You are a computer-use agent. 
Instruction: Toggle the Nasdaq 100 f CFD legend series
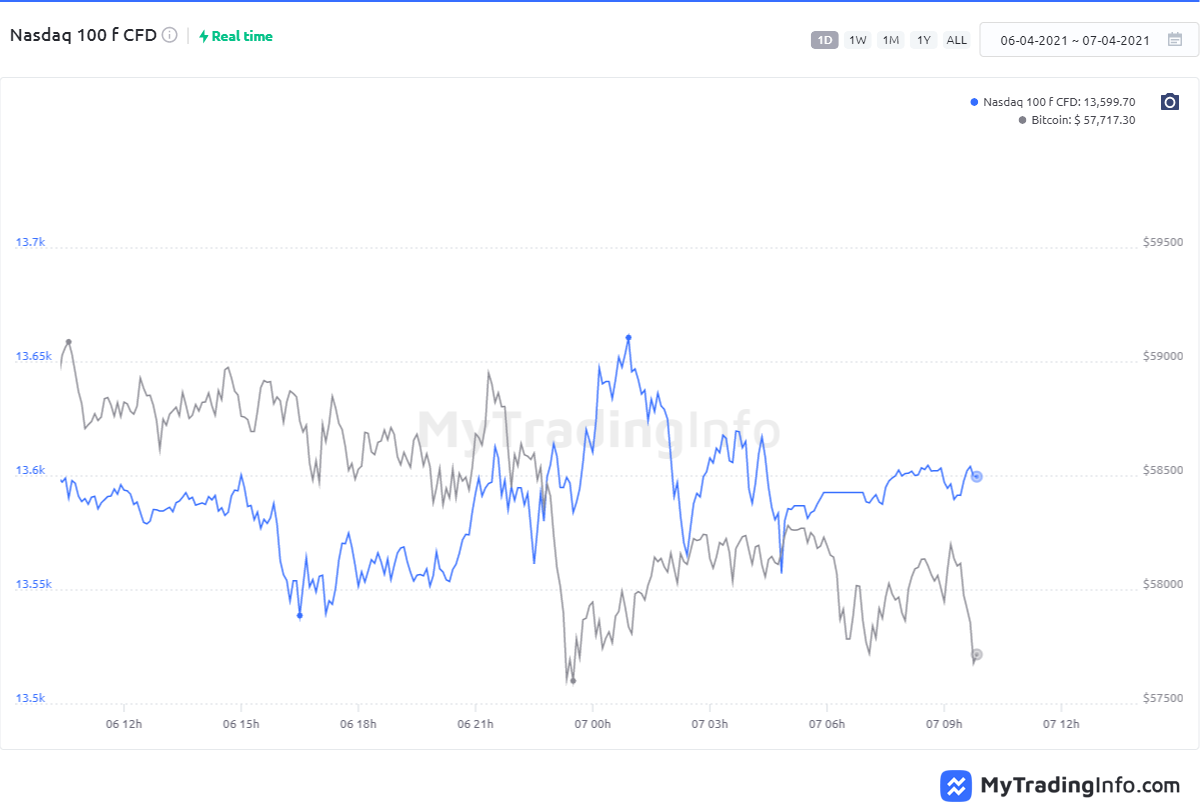pos(1053,102)
